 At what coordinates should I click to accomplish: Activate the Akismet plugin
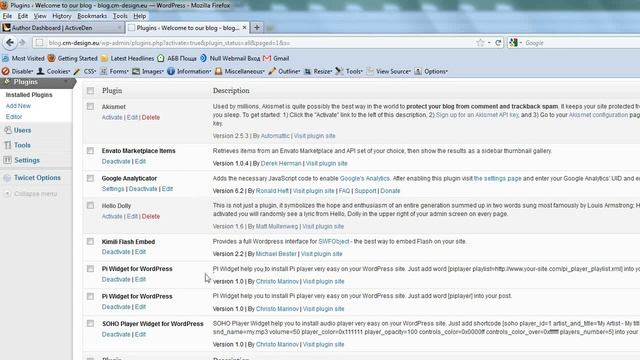[112, 117]
